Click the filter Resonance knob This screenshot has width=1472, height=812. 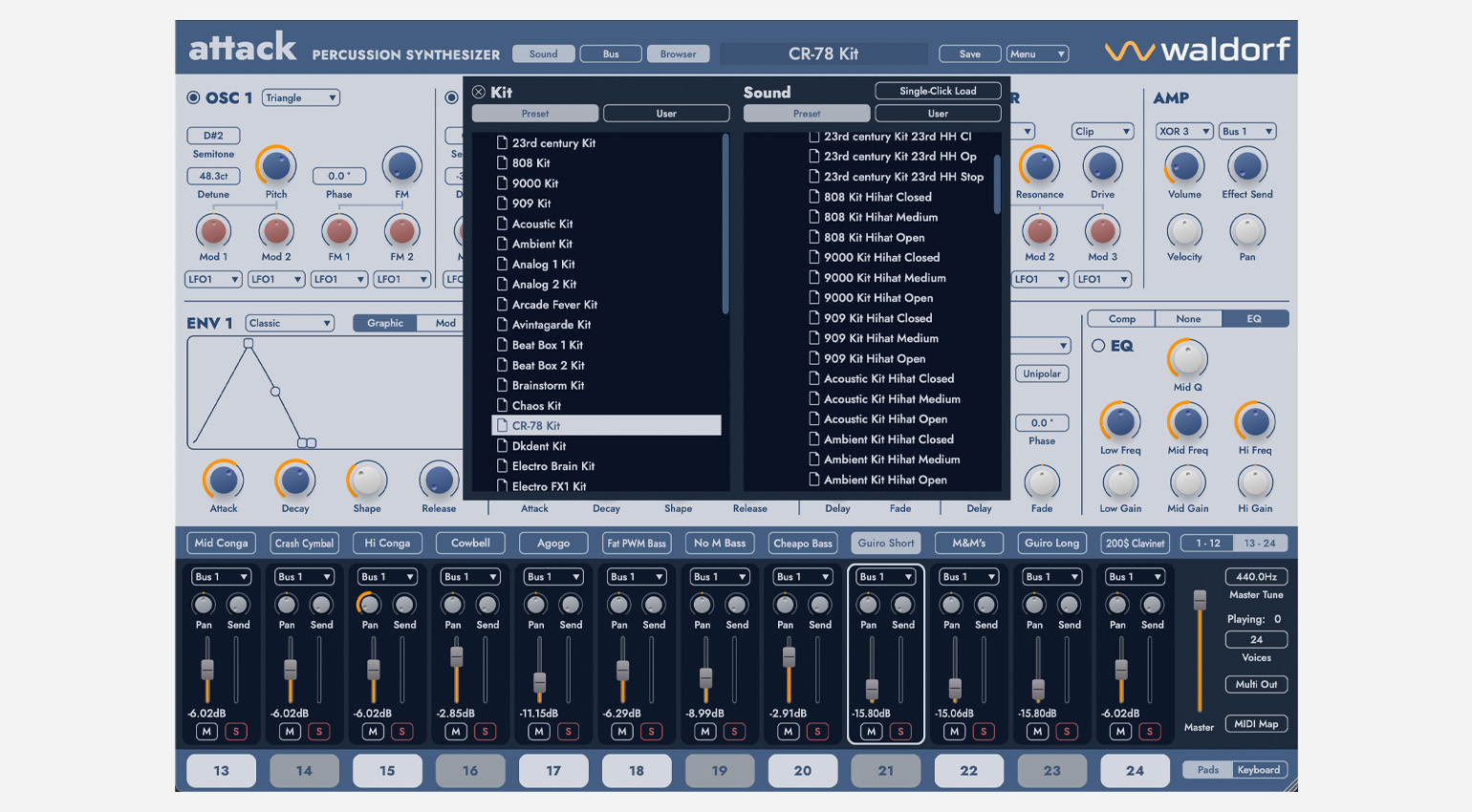click(1039, 166)
